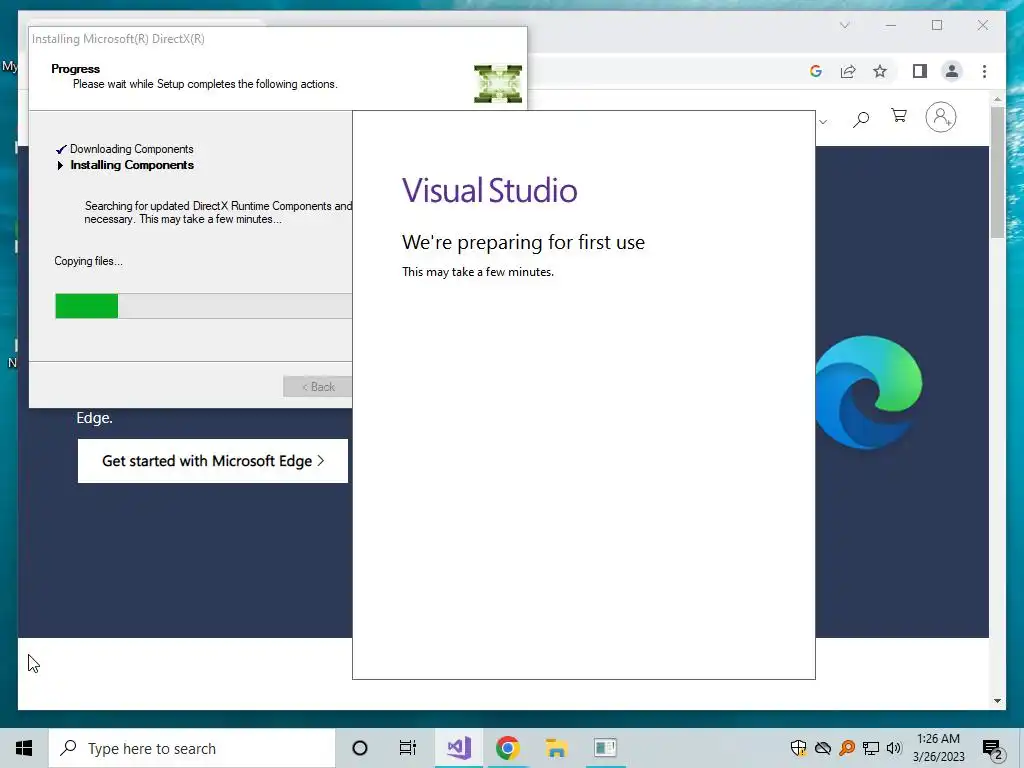The height and width of the screenshot is (768, 1024).
Task: Click the Google icon in the address bar
Action: tap(816, 71)
